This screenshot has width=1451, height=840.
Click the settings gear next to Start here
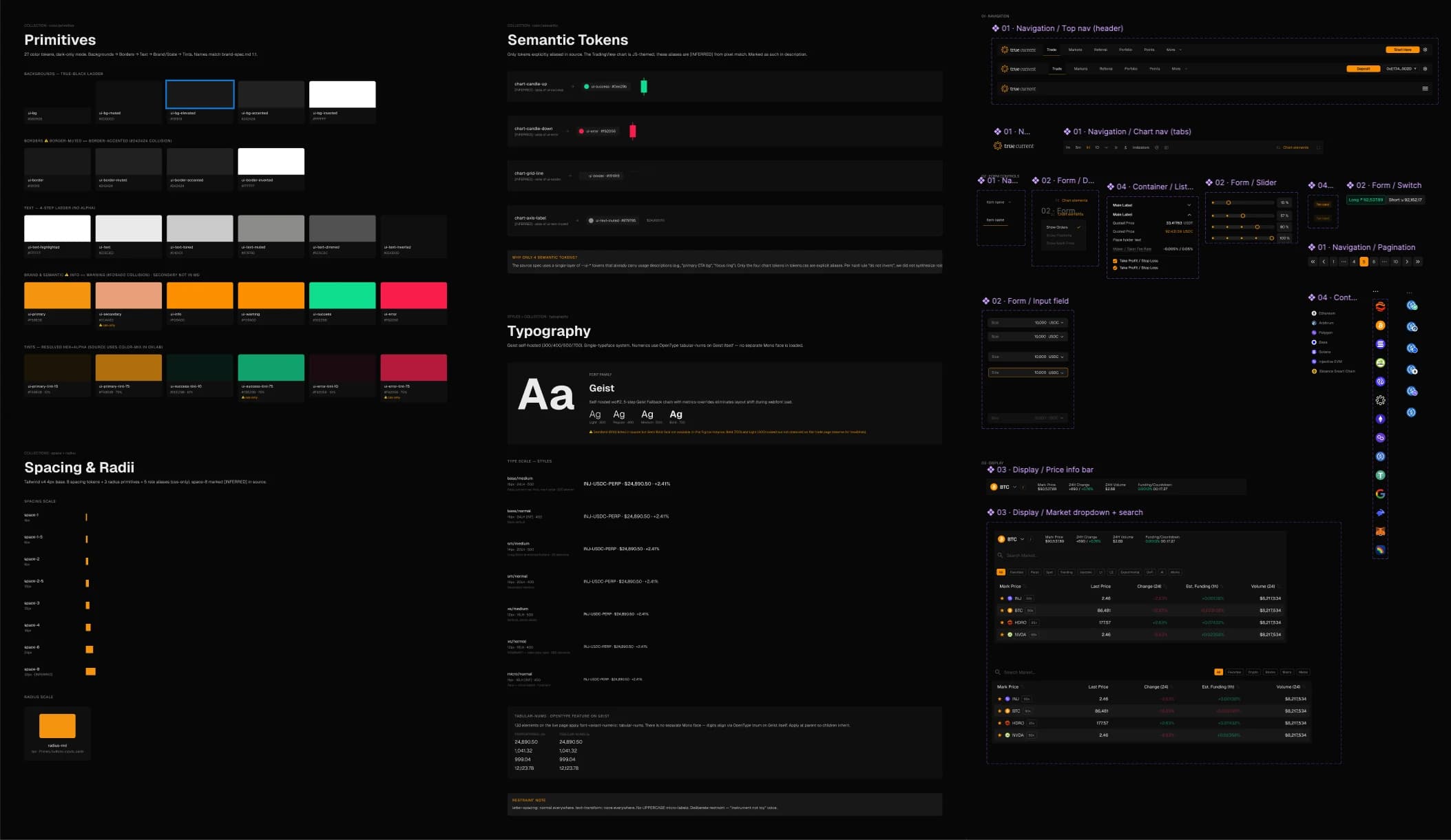tap(1425, 50)
